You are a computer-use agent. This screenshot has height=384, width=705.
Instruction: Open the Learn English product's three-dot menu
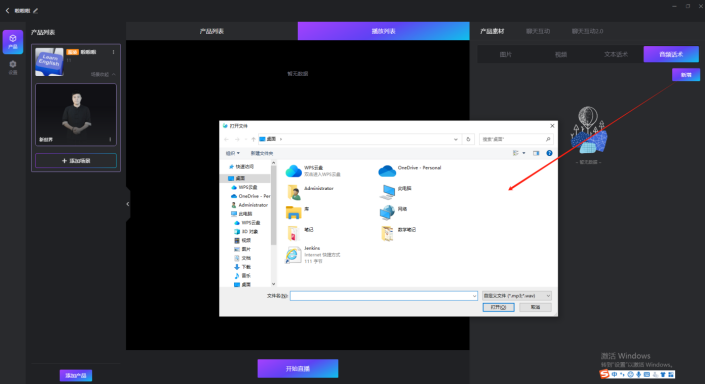pos(113,52)
